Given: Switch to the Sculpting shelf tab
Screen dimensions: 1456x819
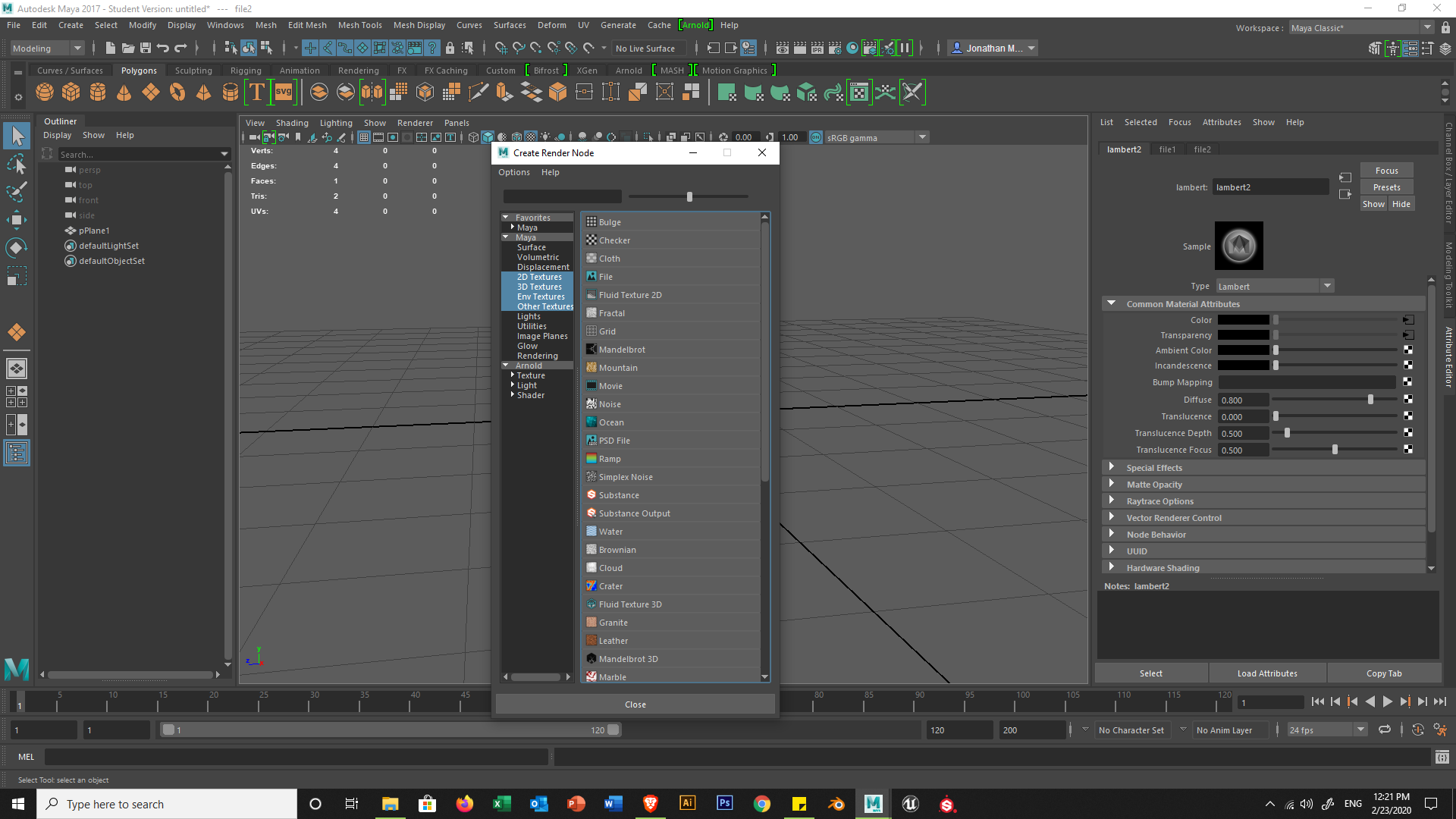Looking at the screenshot, I should click(x=193, y=70).
